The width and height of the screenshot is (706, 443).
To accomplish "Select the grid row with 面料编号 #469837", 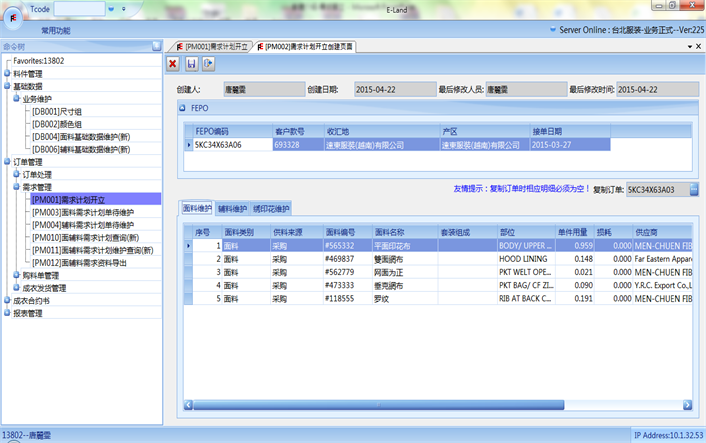I will (342, 257).
